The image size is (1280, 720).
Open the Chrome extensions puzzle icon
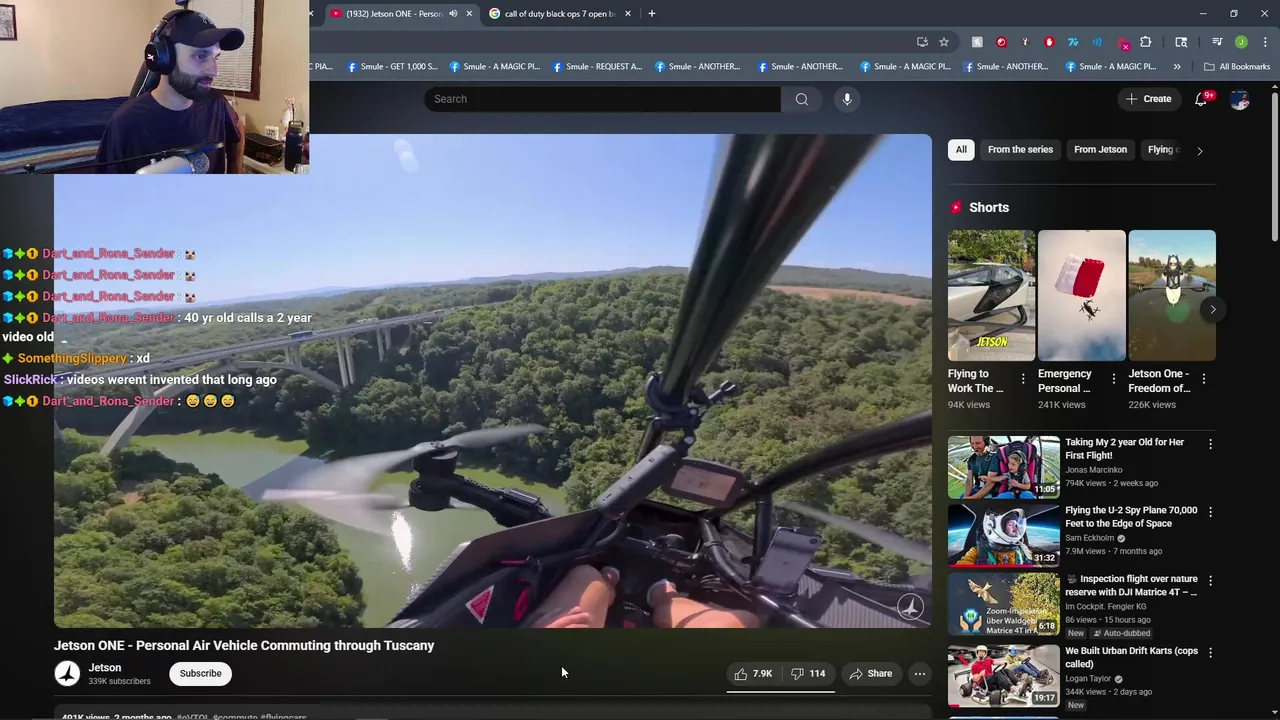pyautogui.click(x=1145, y=42)
